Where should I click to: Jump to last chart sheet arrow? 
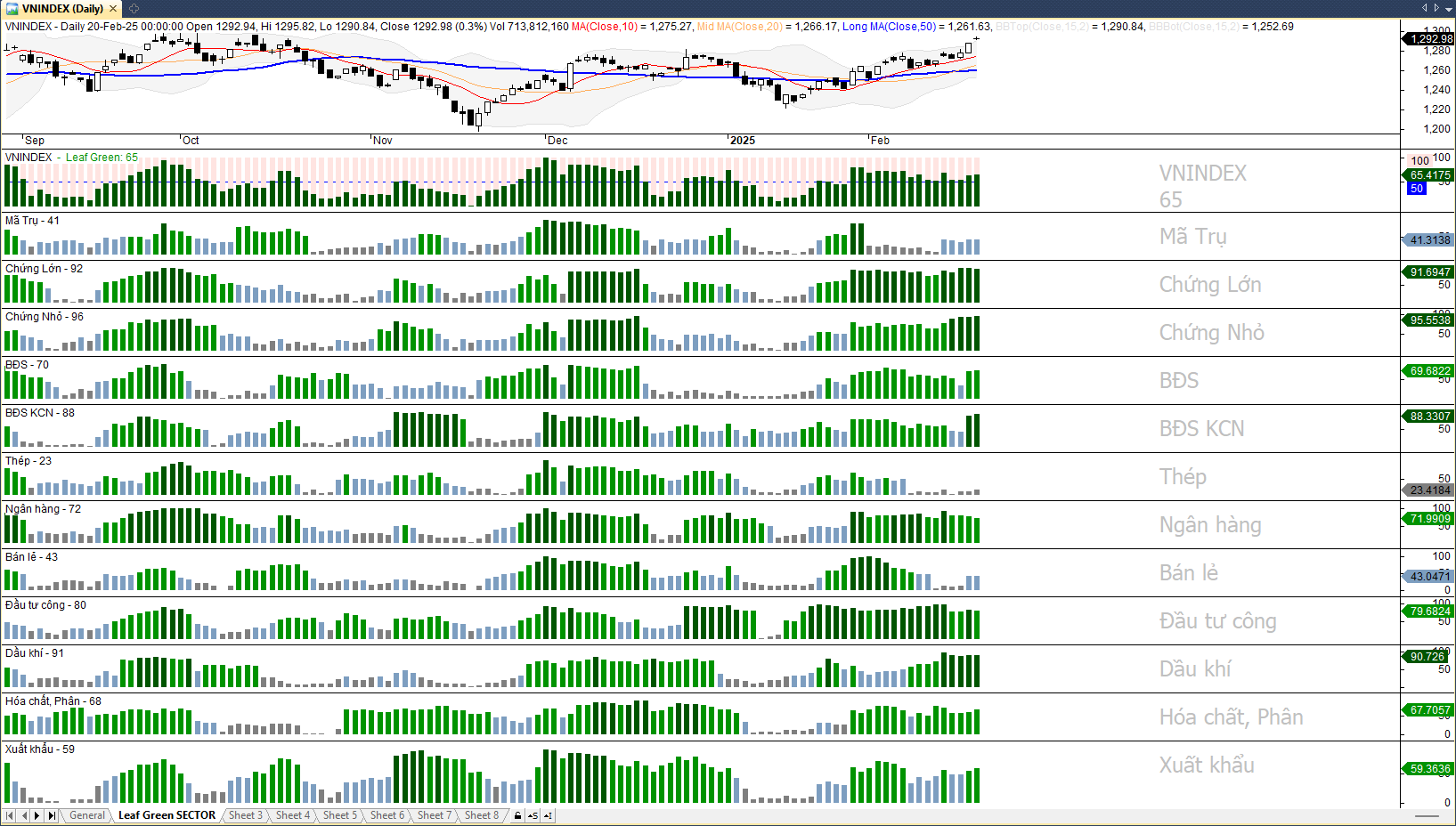(52, 815)
